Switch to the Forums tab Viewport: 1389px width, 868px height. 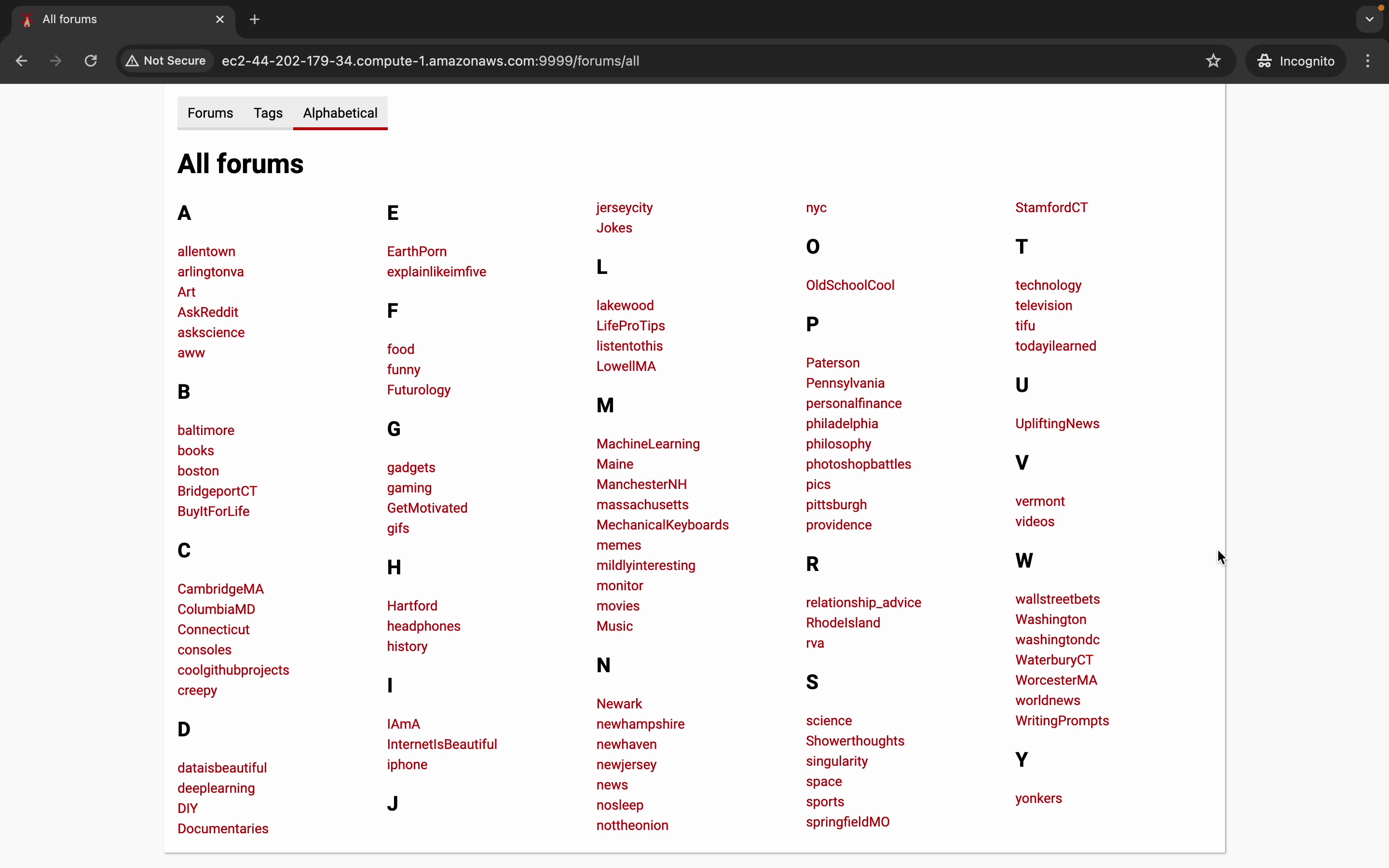point(210,113)
